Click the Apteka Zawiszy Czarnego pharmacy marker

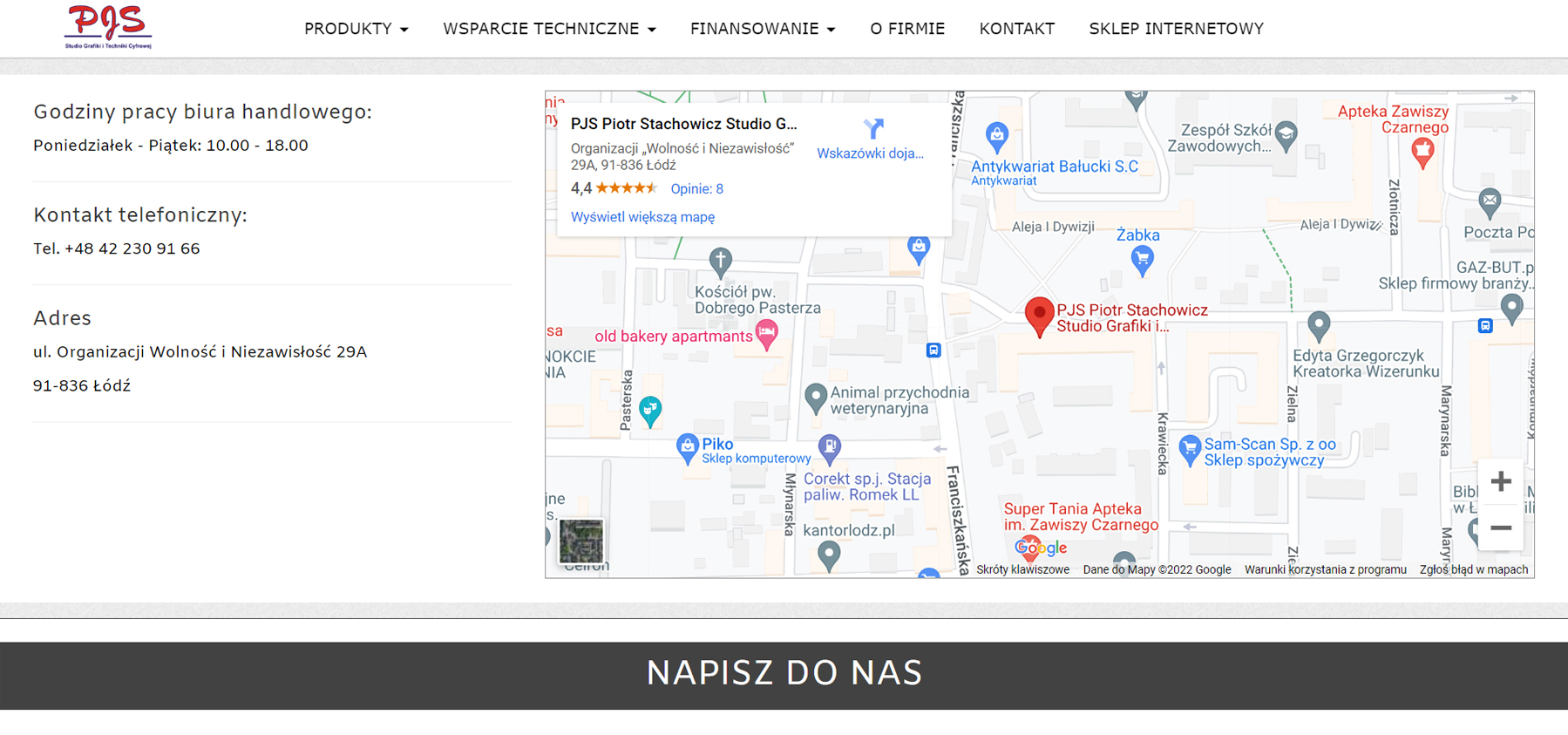pos(1422,153)
